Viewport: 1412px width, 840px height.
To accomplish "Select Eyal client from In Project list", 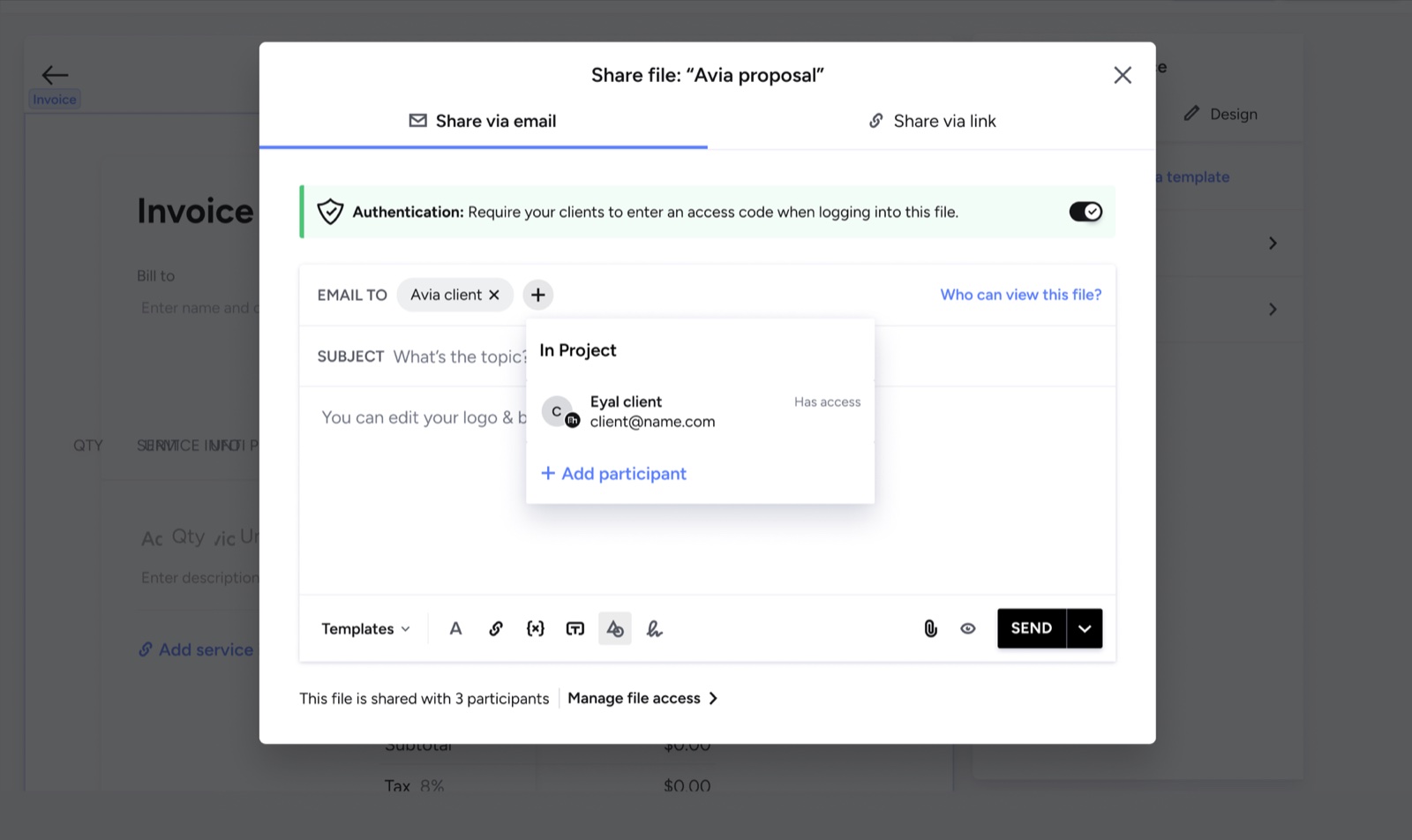I will point(700,412).
